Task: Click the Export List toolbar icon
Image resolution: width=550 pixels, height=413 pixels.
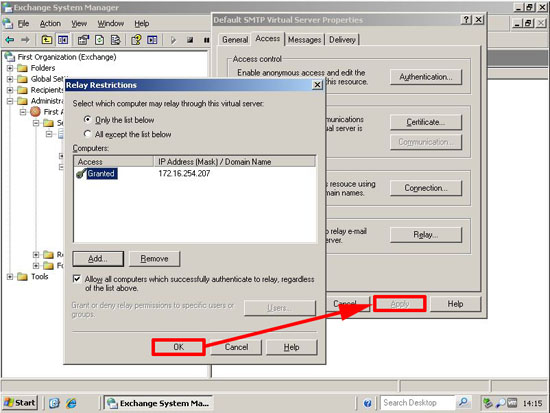Action: click(115, 40)
